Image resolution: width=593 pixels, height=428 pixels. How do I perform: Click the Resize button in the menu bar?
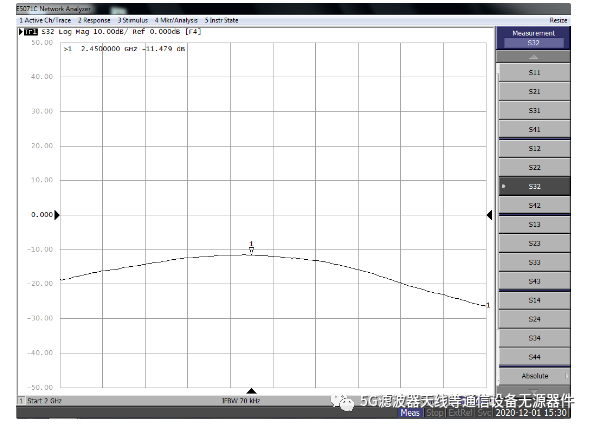click(x=558, y=20)
